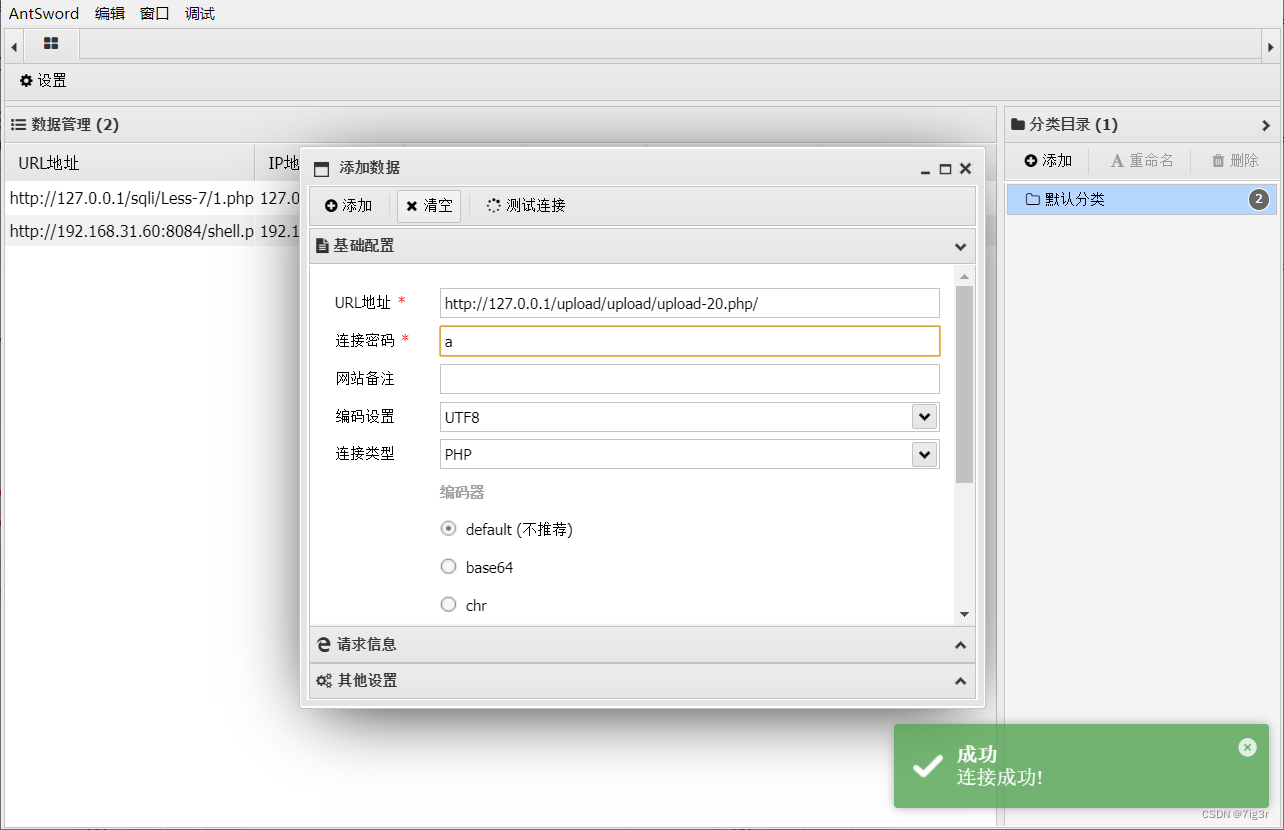Open the 连接类型 PHP dropdown
The height and width of the screenshot is (830, 1284).
click(925, 454)
